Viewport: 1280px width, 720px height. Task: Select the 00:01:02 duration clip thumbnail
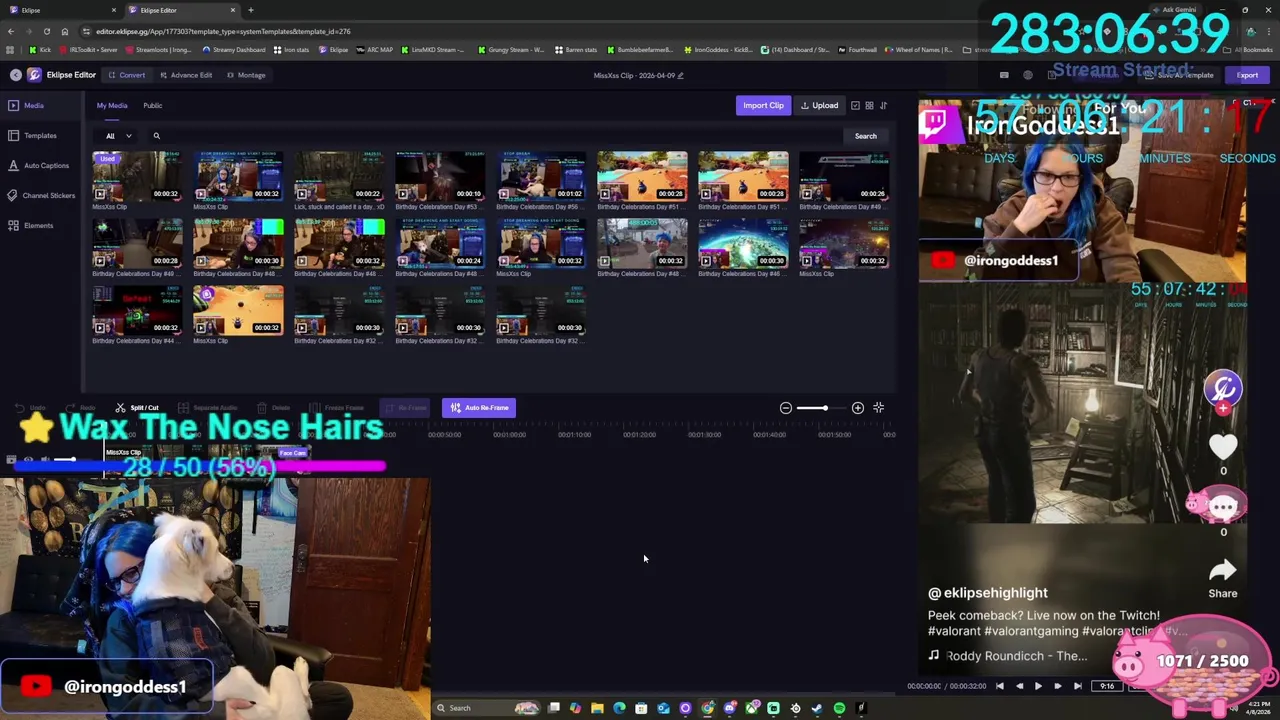(x=541, y=176)
